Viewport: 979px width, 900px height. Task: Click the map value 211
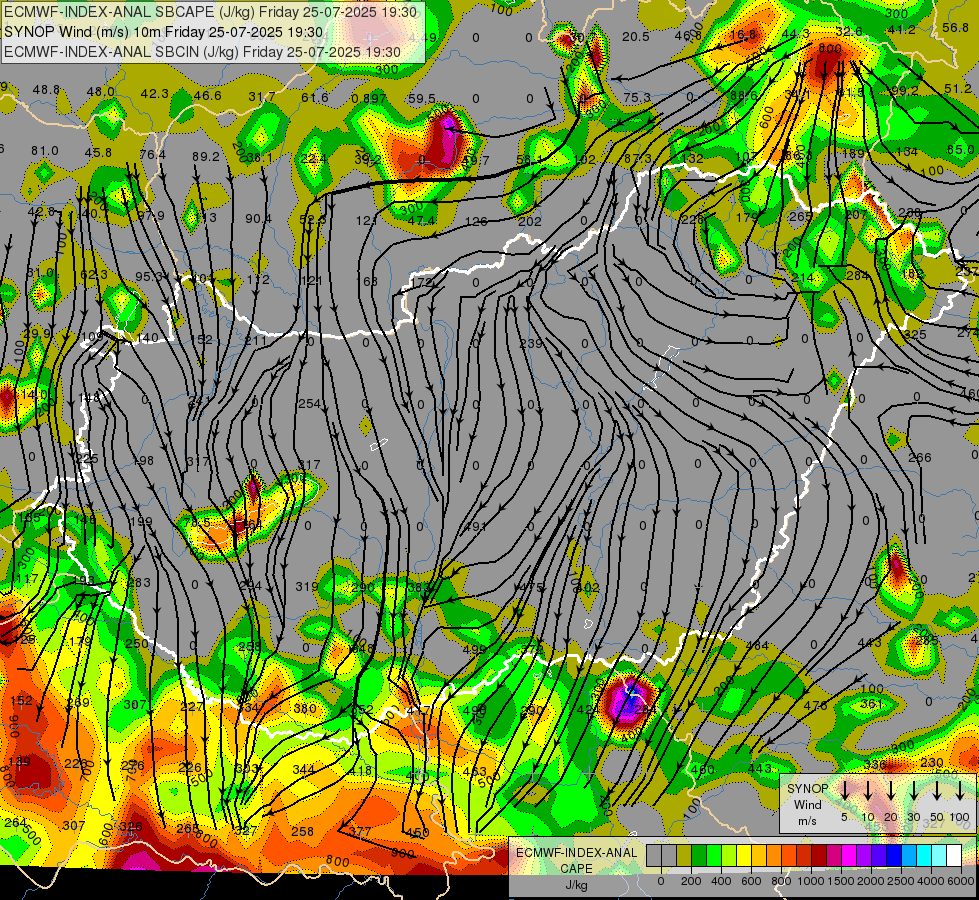(255, 341)
